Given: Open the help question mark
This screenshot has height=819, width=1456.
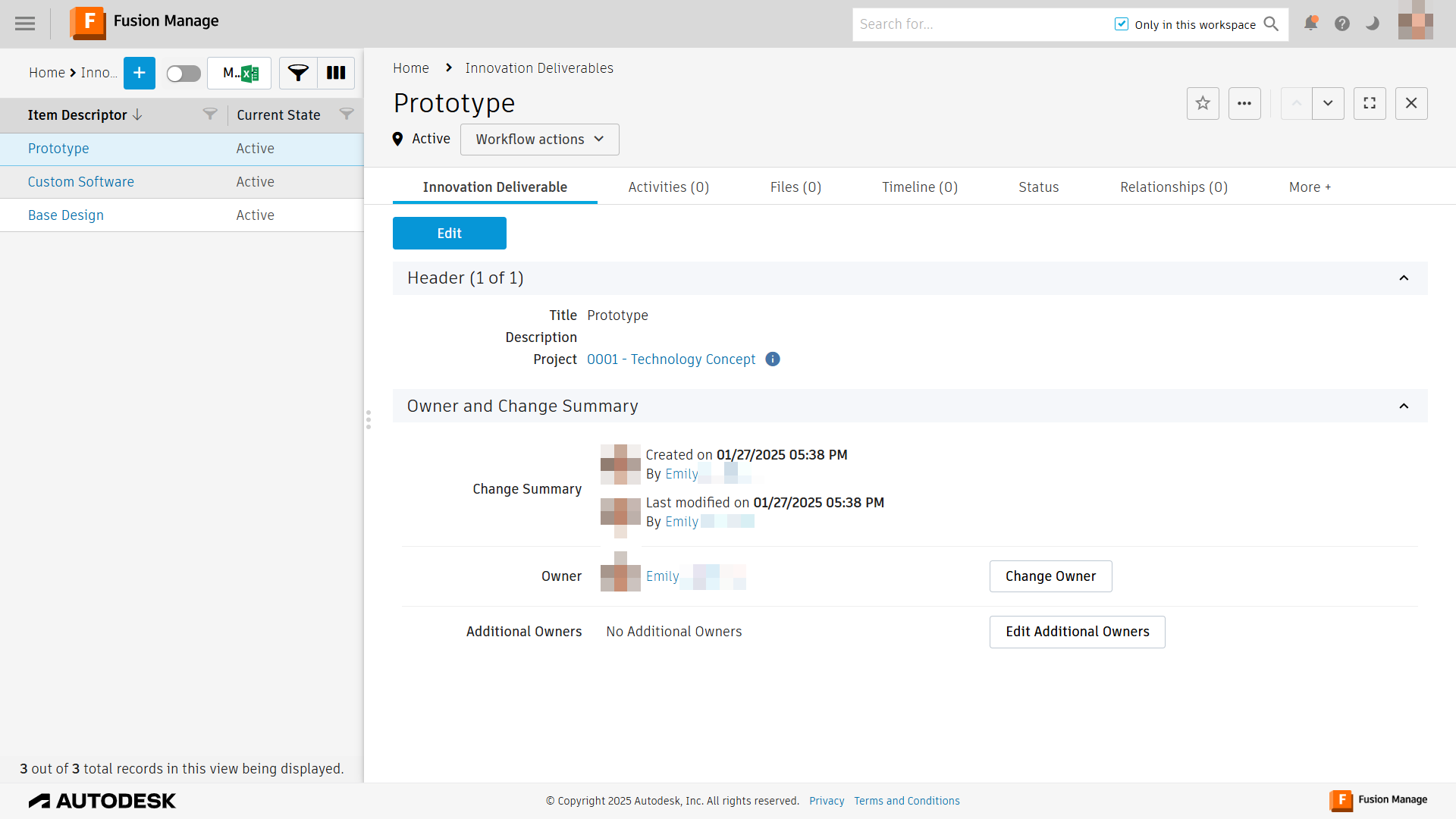Looking at the screenshot, I should point(1342,24).
